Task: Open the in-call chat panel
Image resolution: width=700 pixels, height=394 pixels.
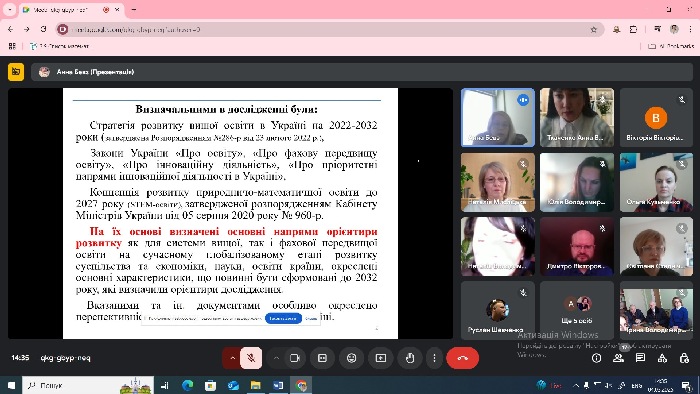Action: [x=640, y=358]
